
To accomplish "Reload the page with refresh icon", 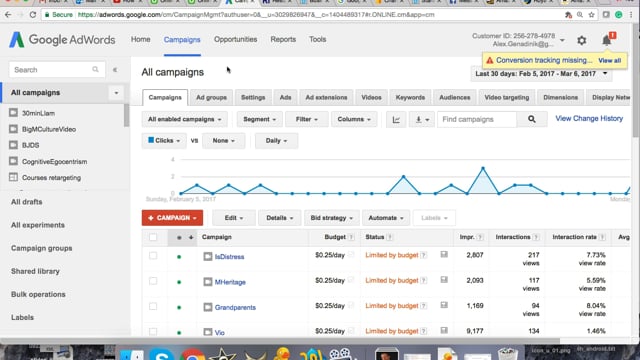I will [x=33, y=15].
